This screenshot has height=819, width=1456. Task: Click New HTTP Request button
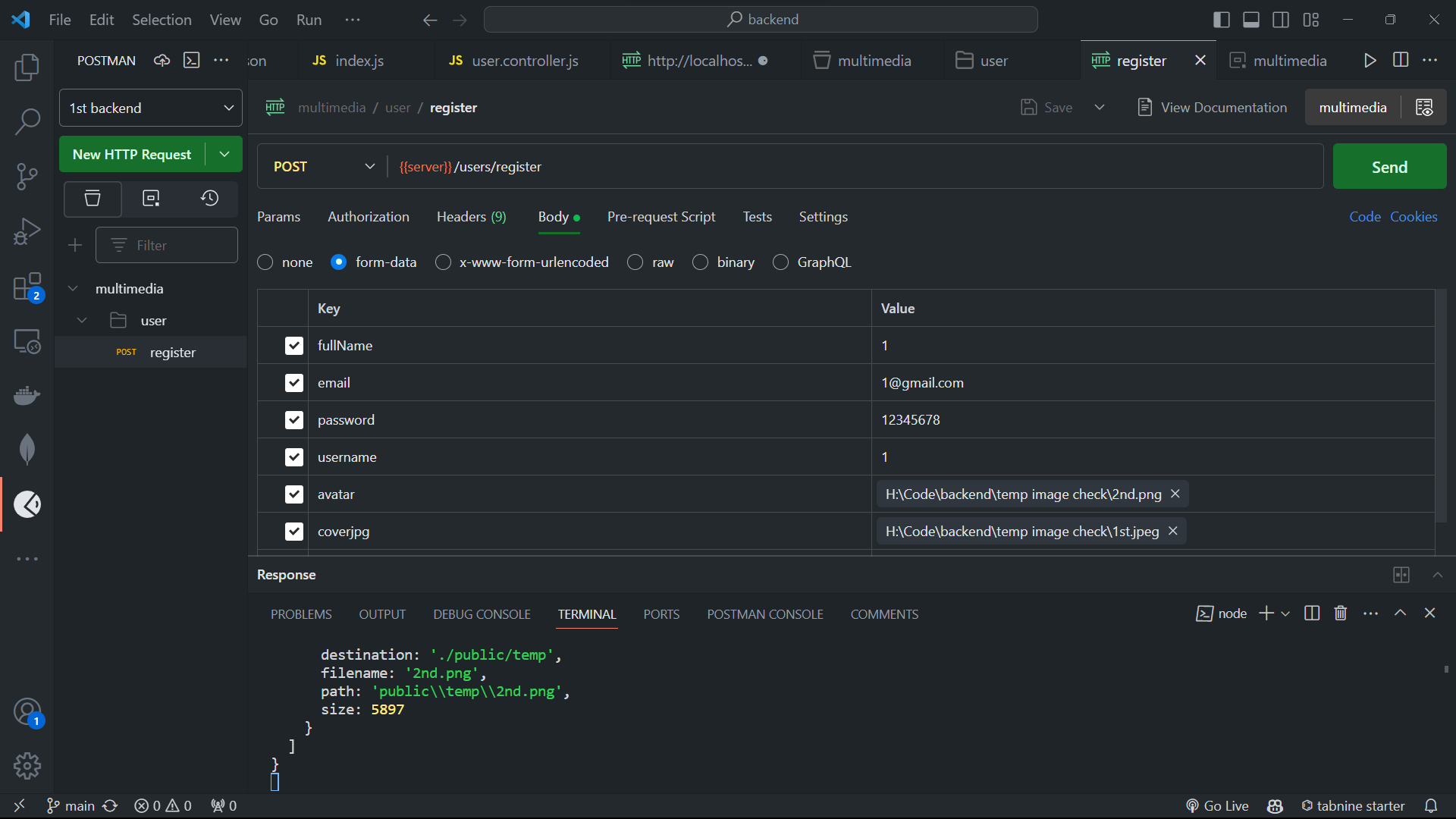click(x=132, y=154)
